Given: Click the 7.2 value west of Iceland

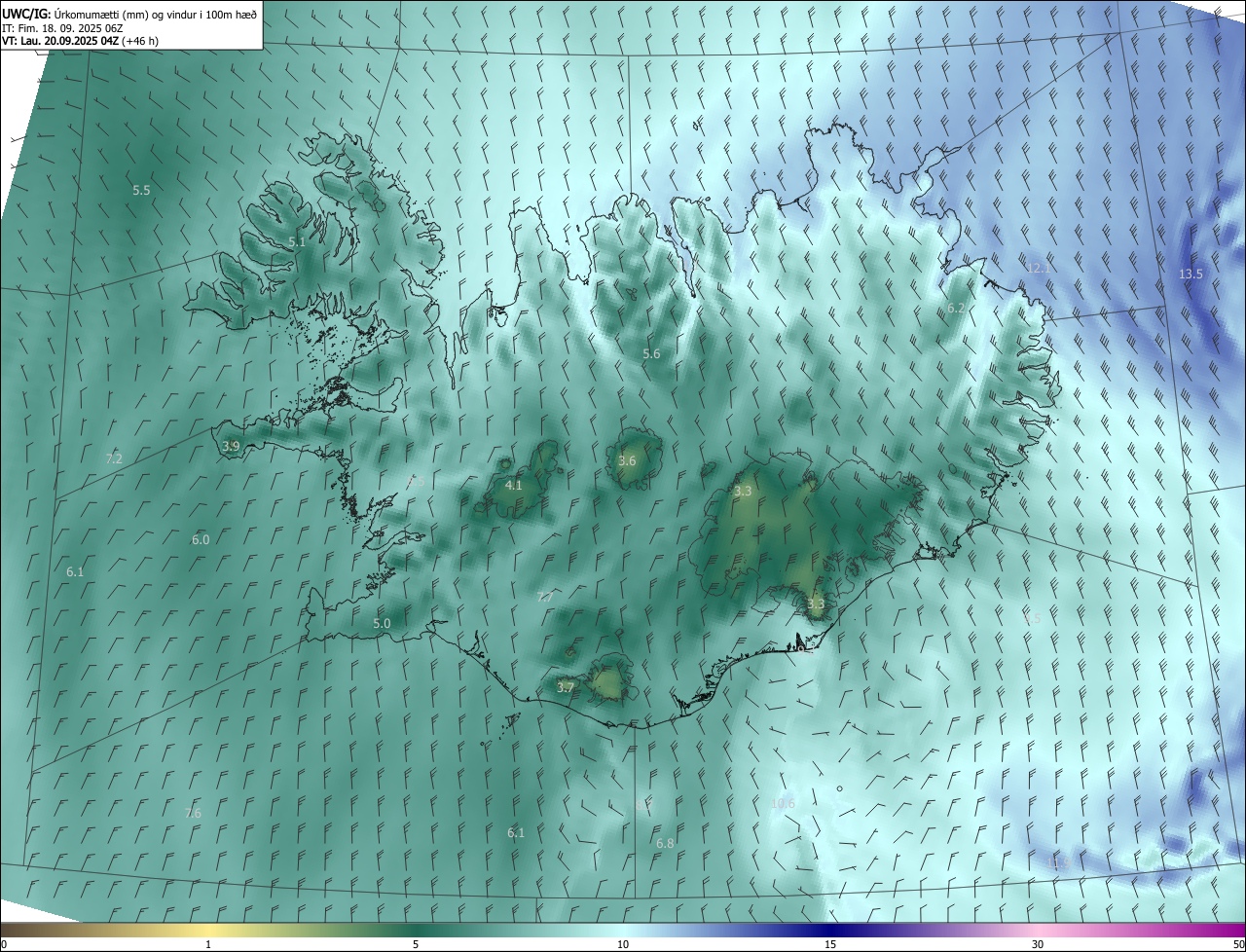Looking at the screenshot, I should [114, 458].
